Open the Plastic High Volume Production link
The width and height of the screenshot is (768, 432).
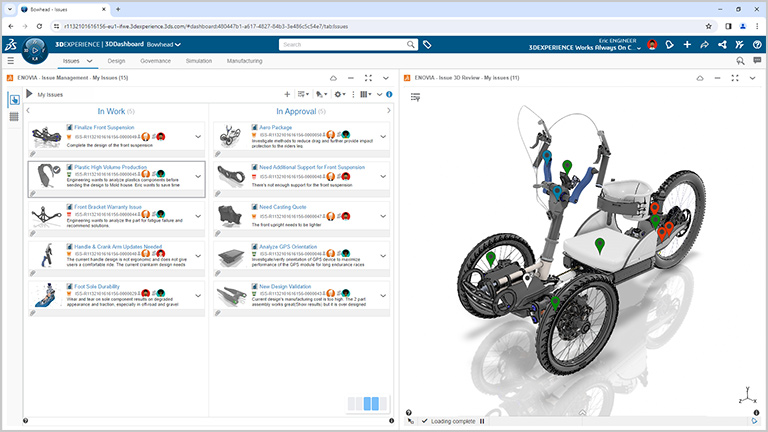(x=111, y=167)
